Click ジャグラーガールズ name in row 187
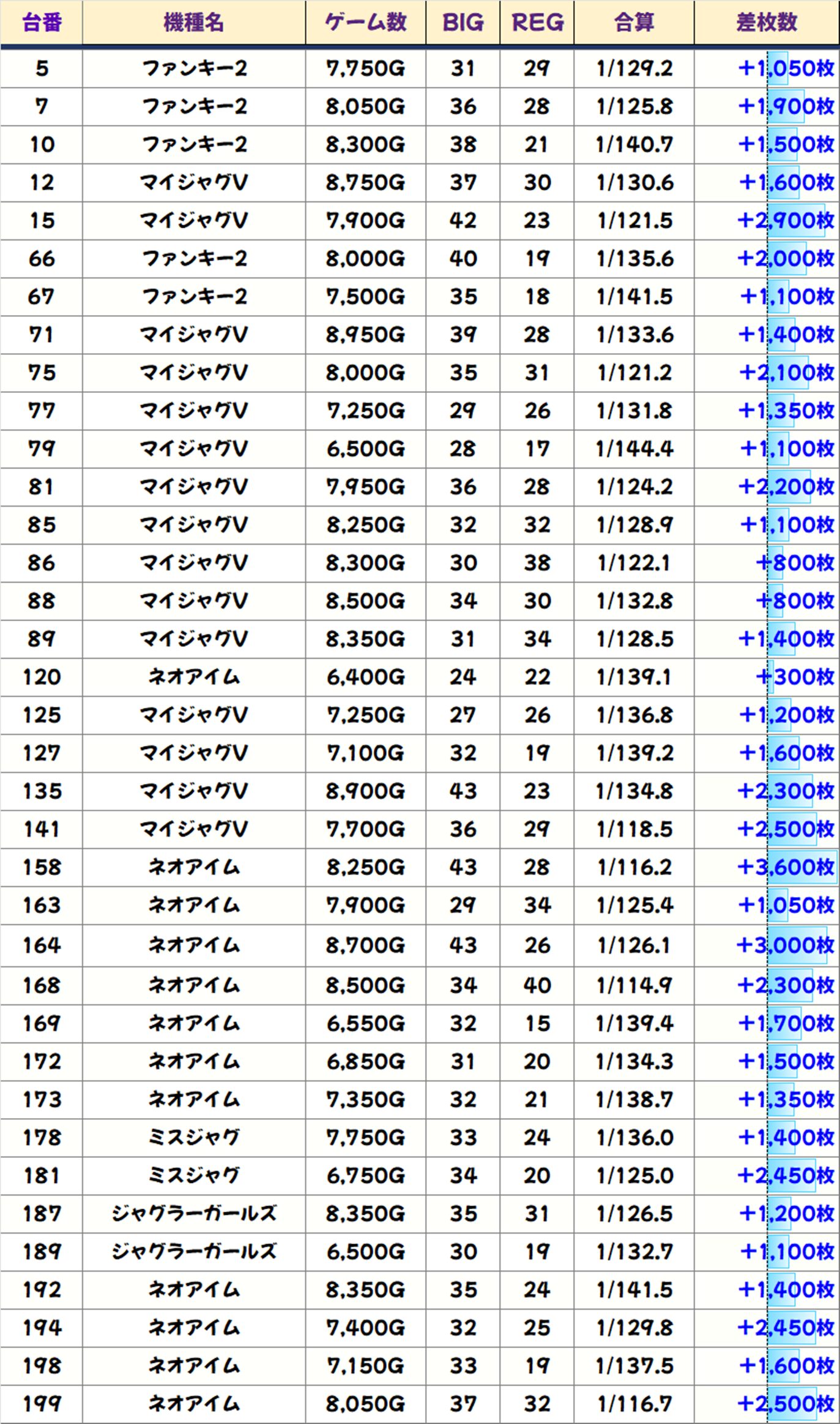Image resolution: width=840 pixels, height=1424 pixels. click(x=193, y=1213)
